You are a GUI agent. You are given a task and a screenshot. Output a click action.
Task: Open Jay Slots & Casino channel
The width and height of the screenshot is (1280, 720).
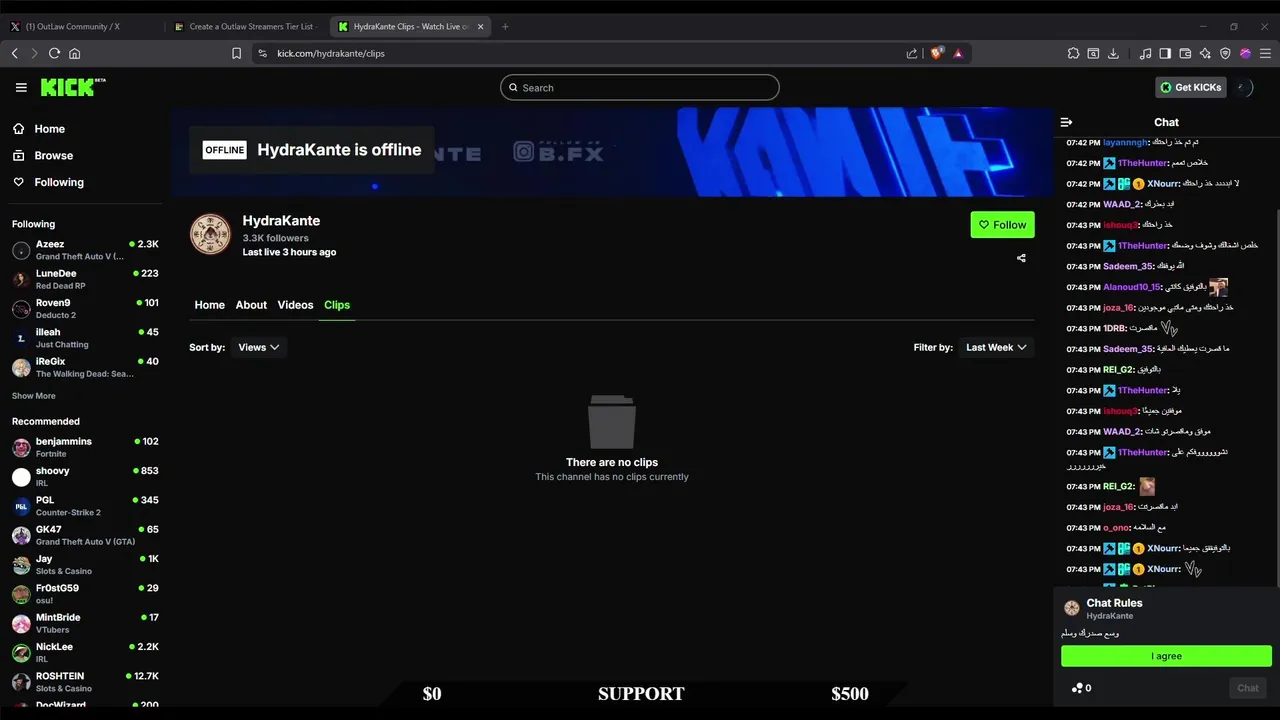coord(85,565)
